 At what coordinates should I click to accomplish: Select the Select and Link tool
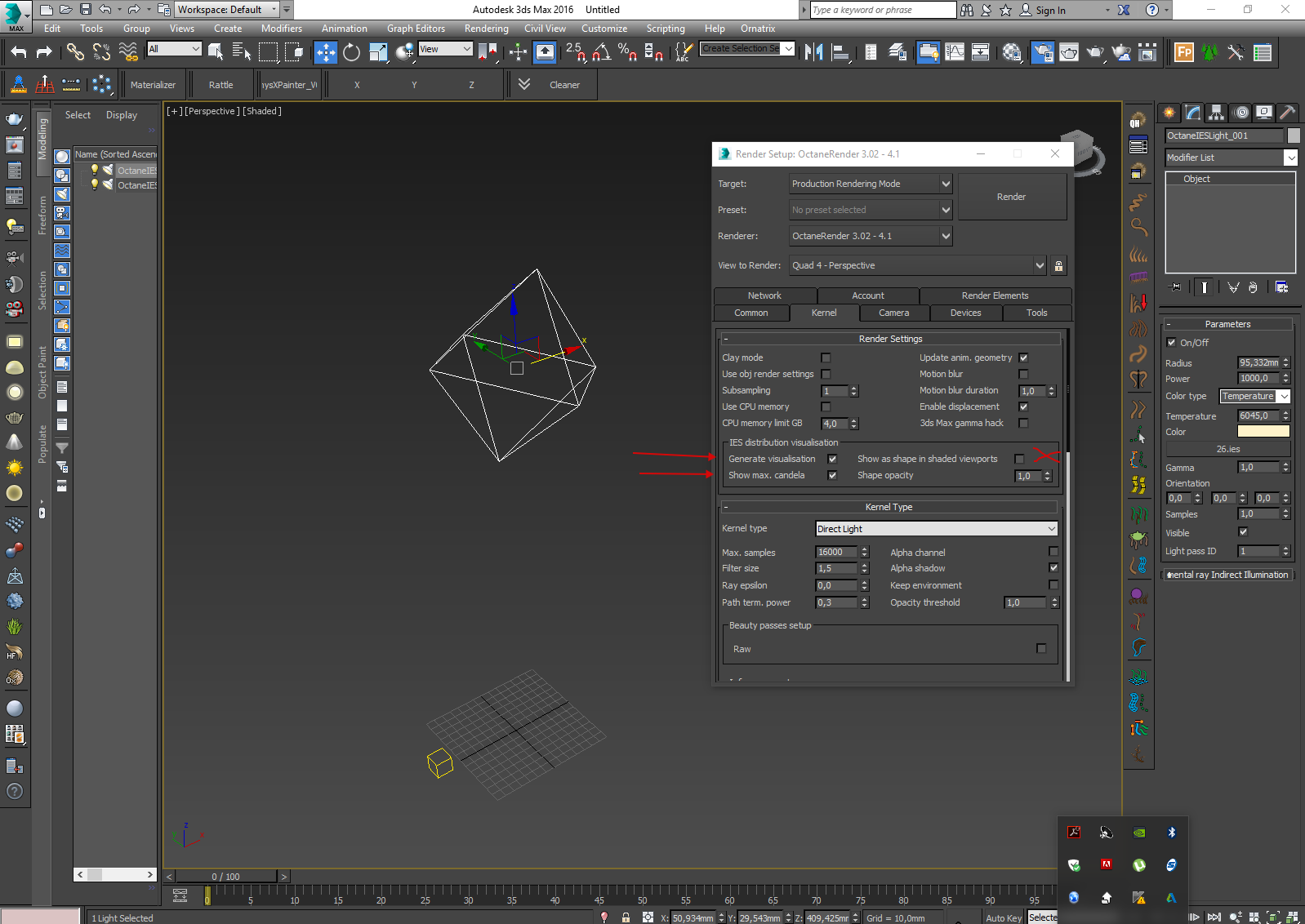click(x=75, y=52)
